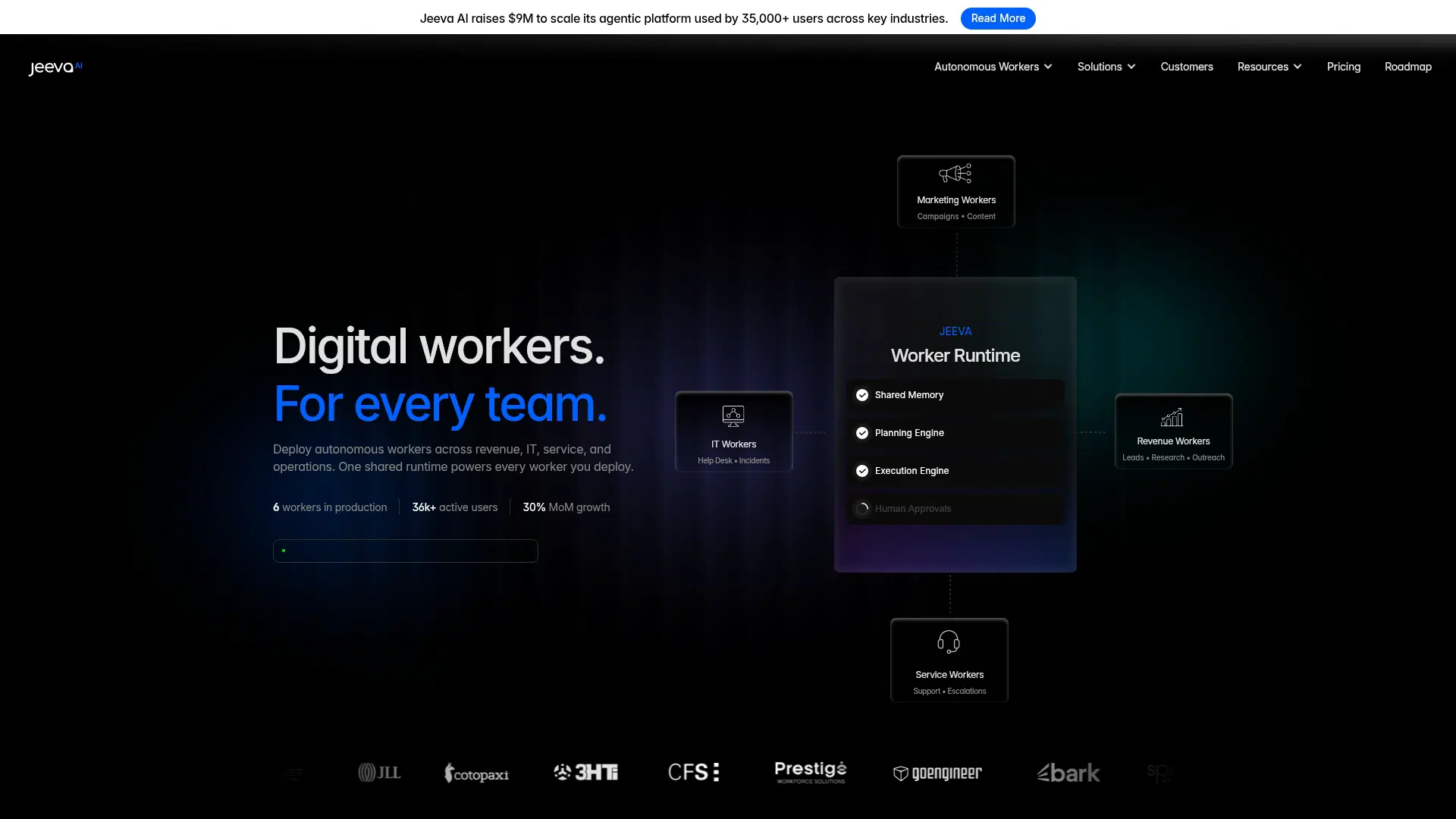Select the Marketing Workers label
Viewport: 1456px width, 819px height.
pos(956,200)
